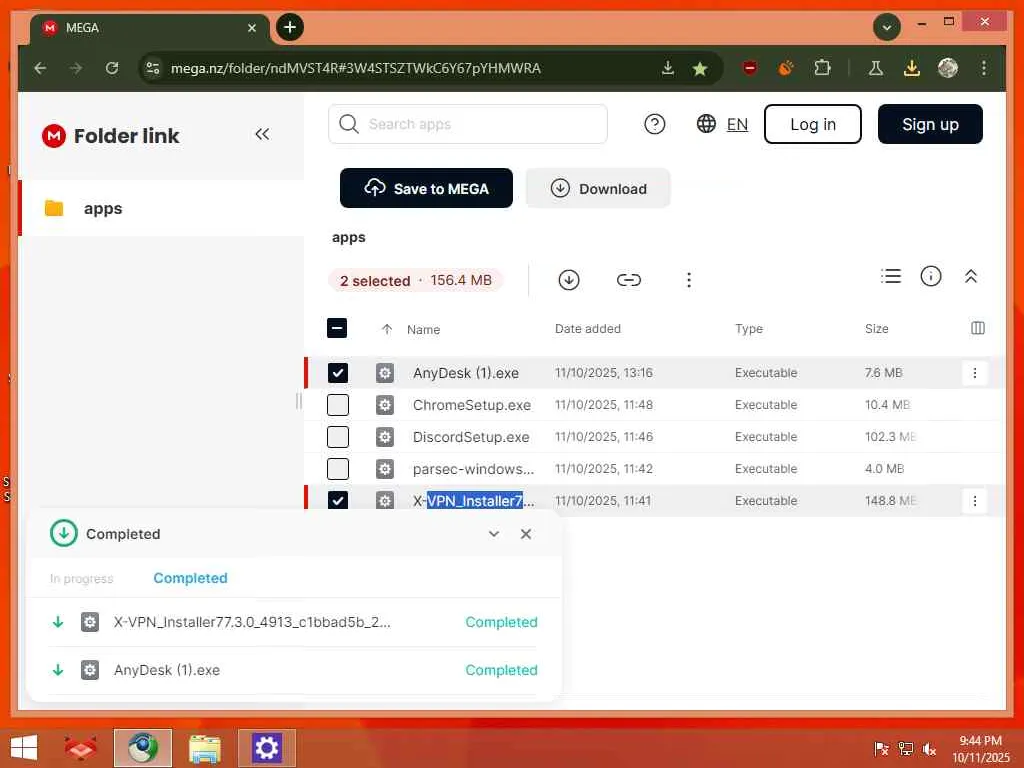Image resolution: width=1024 pixels, height=768 pixels.
Task: Open Chrome three-dot menu
Action: pyautogui.click(x=984, y=68)
